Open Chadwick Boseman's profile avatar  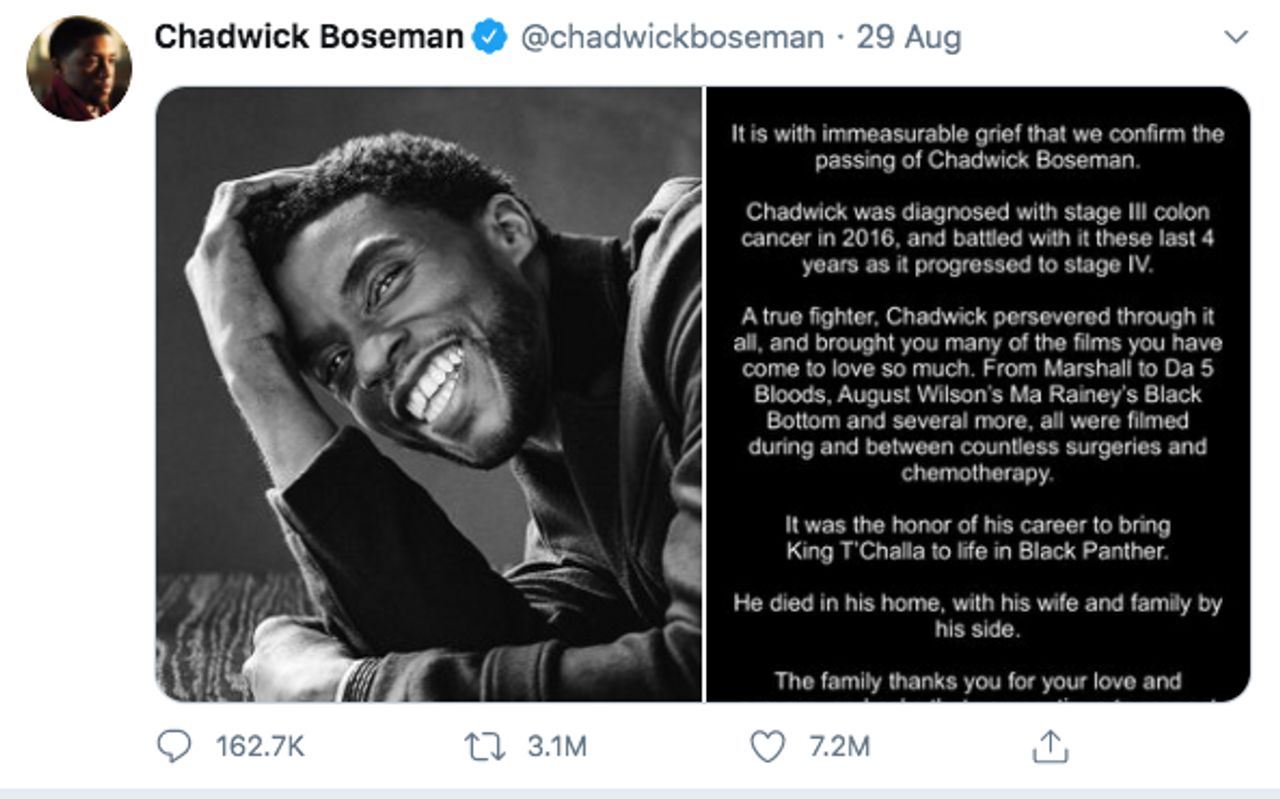tap(79, 68)
